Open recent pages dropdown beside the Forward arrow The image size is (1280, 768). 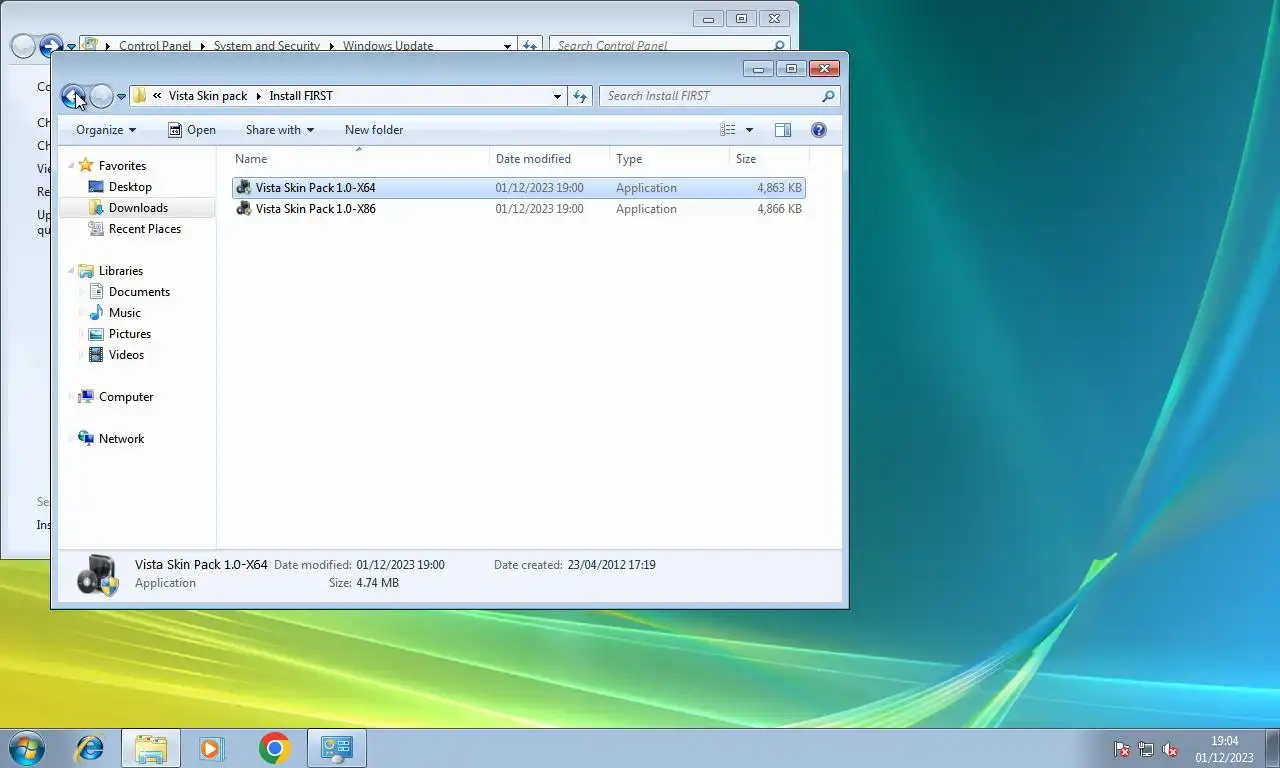(x=121, y=97)
